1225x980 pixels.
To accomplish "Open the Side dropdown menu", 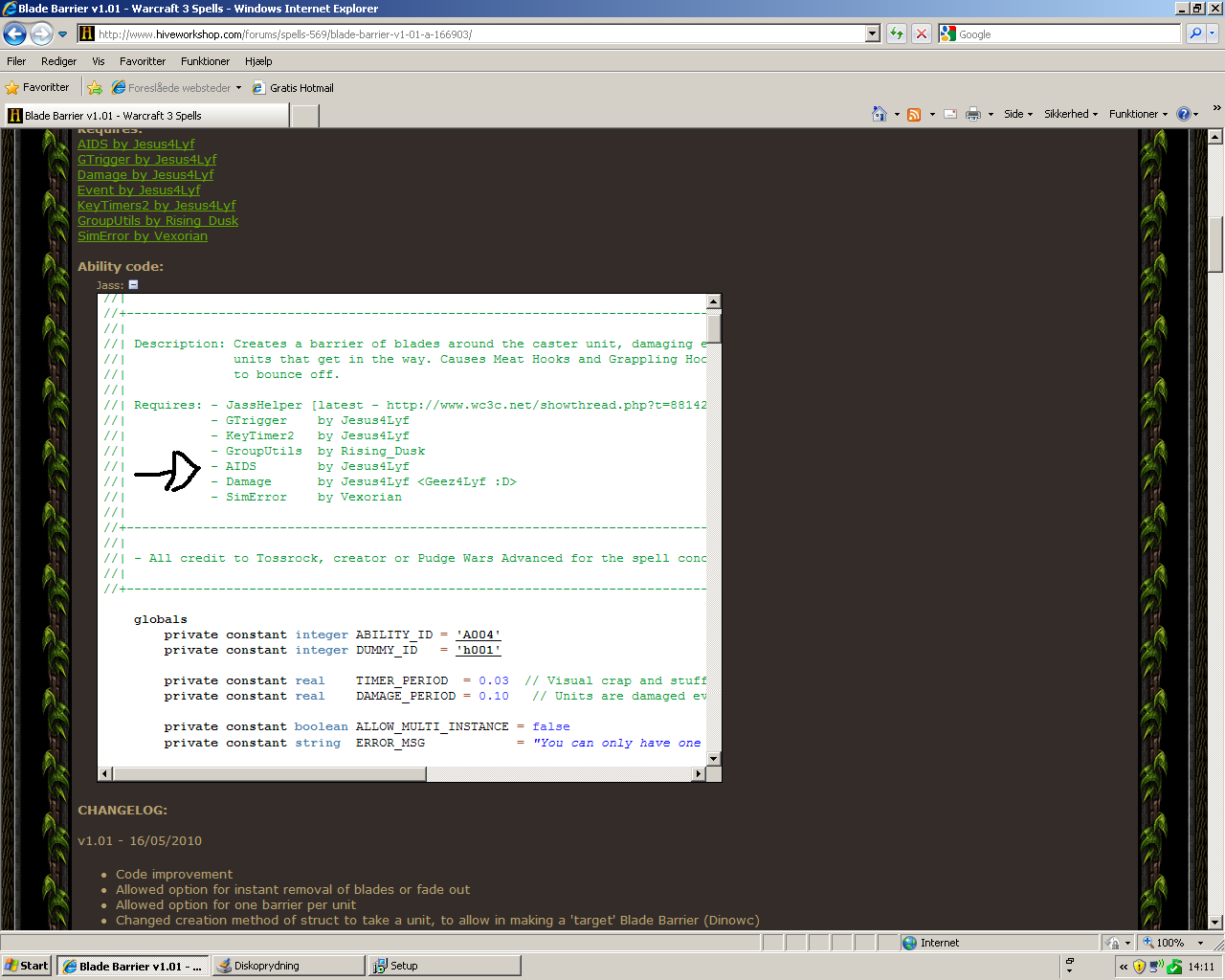I will [1018, 114].
